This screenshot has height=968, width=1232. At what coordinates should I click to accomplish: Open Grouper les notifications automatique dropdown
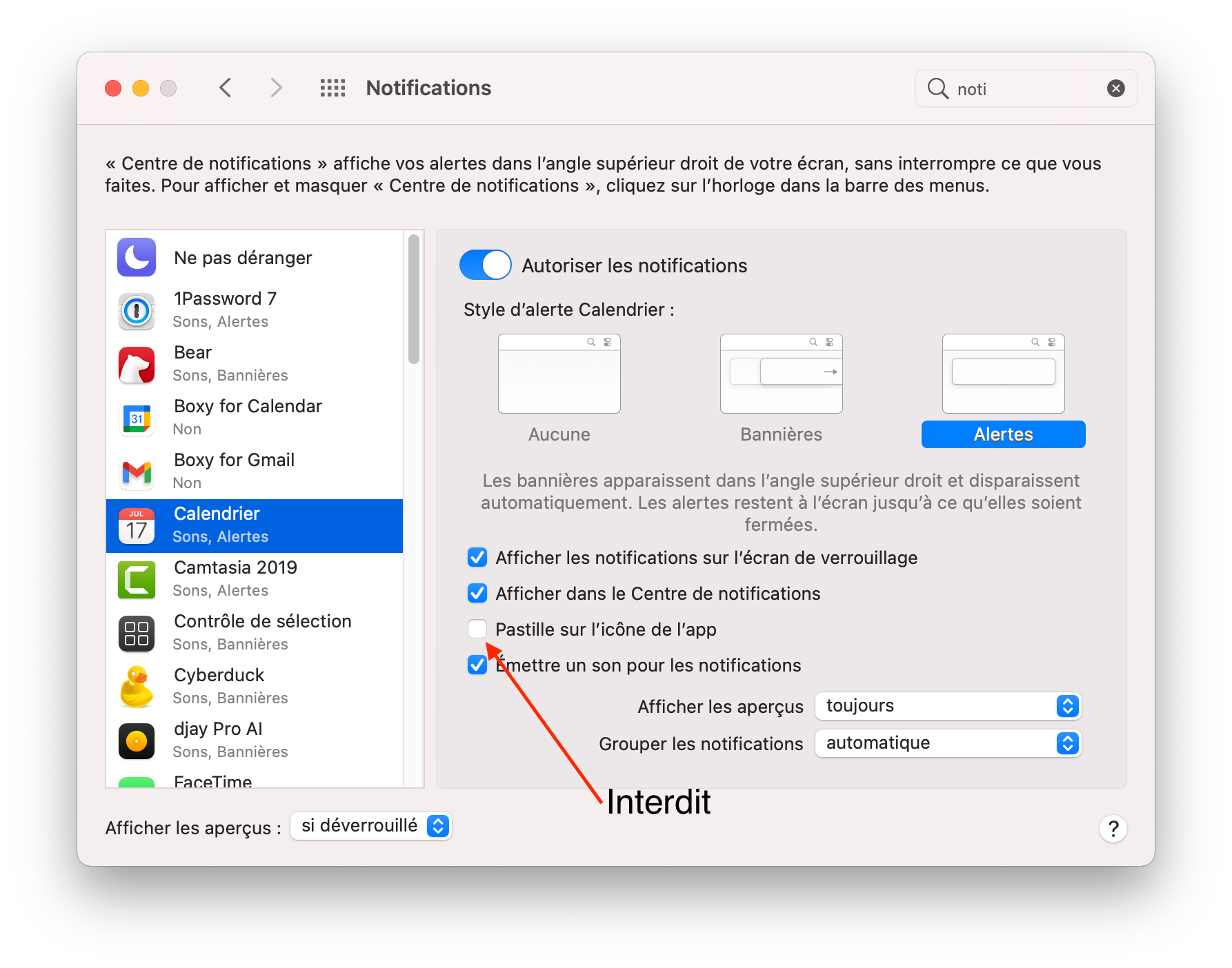(948, 743)
